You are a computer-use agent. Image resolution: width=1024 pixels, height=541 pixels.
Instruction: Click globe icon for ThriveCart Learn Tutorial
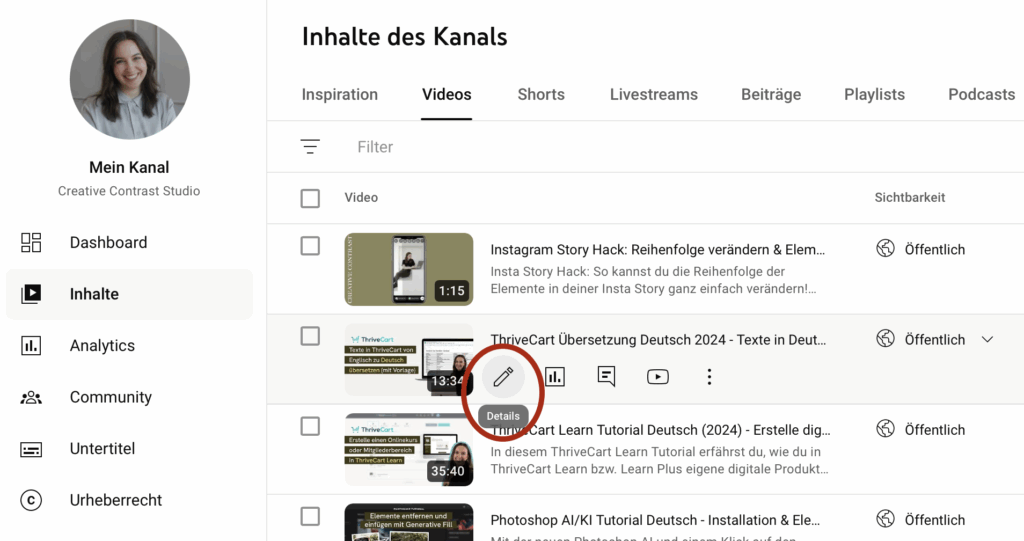pyautogui.click(x=885, y=429)
